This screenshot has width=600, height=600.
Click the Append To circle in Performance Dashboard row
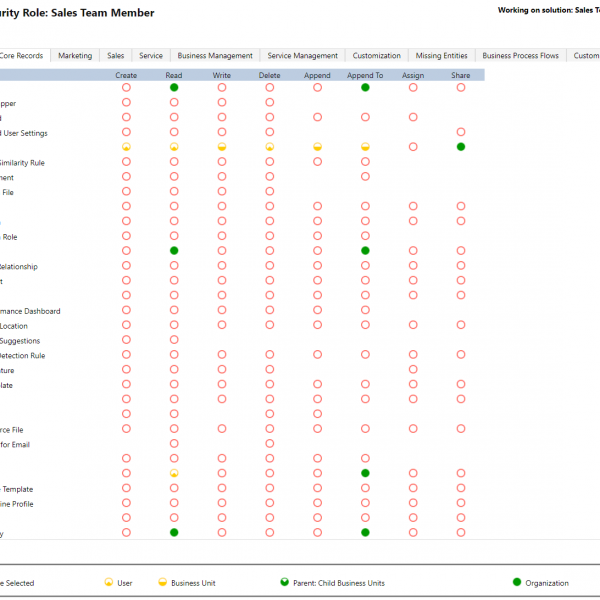point(365,310)
